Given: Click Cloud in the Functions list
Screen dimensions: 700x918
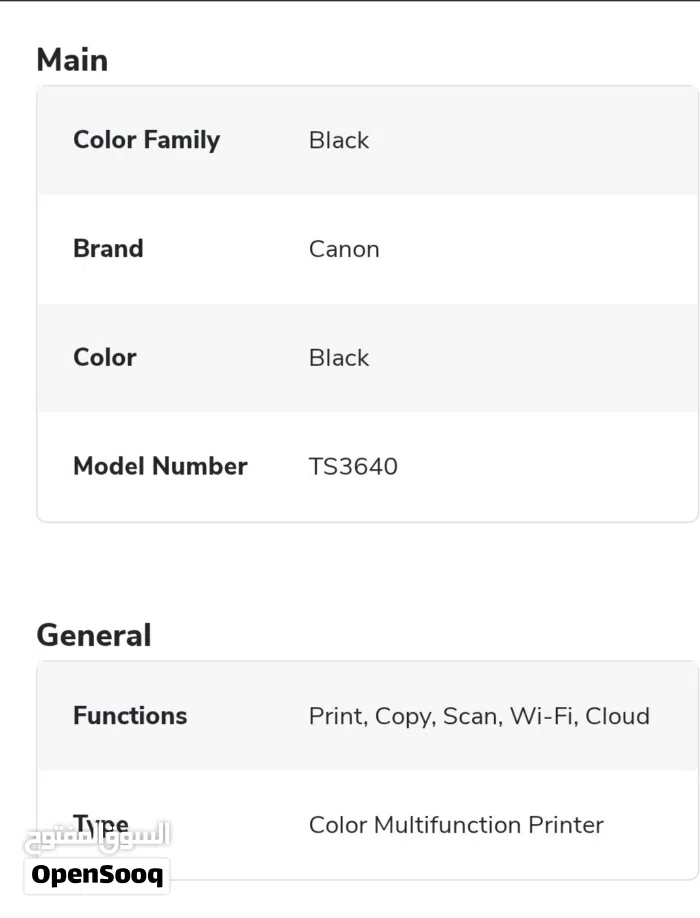Looking at the screenshot, I should coord(618,716).
